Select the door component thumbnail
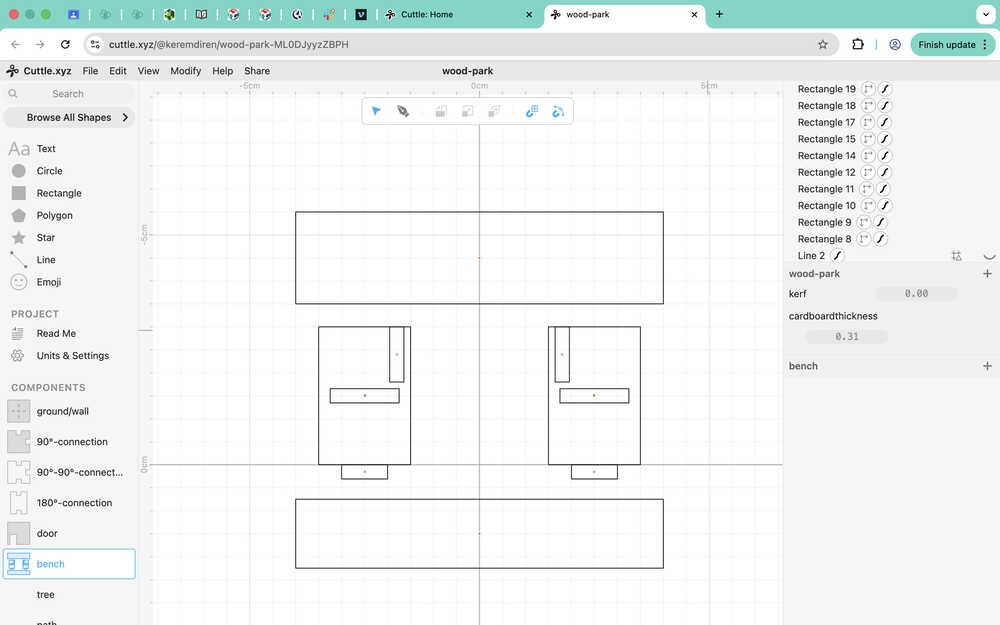 click(19, 533)
